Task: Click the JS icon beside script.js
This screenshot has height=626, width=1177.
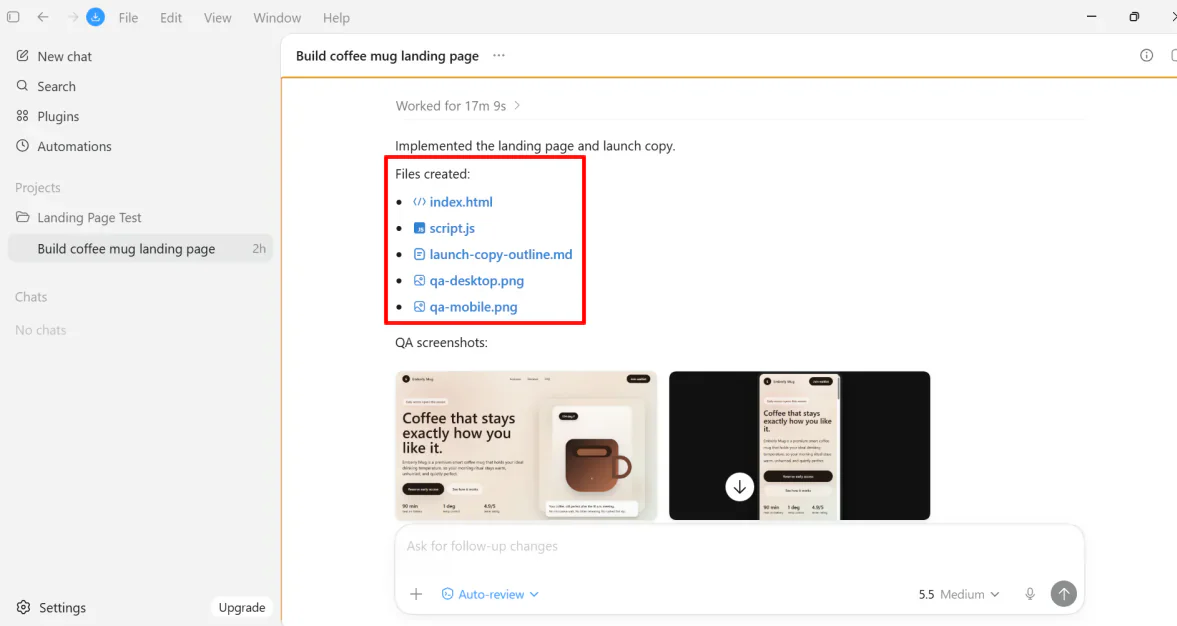Action: (420, 228)
